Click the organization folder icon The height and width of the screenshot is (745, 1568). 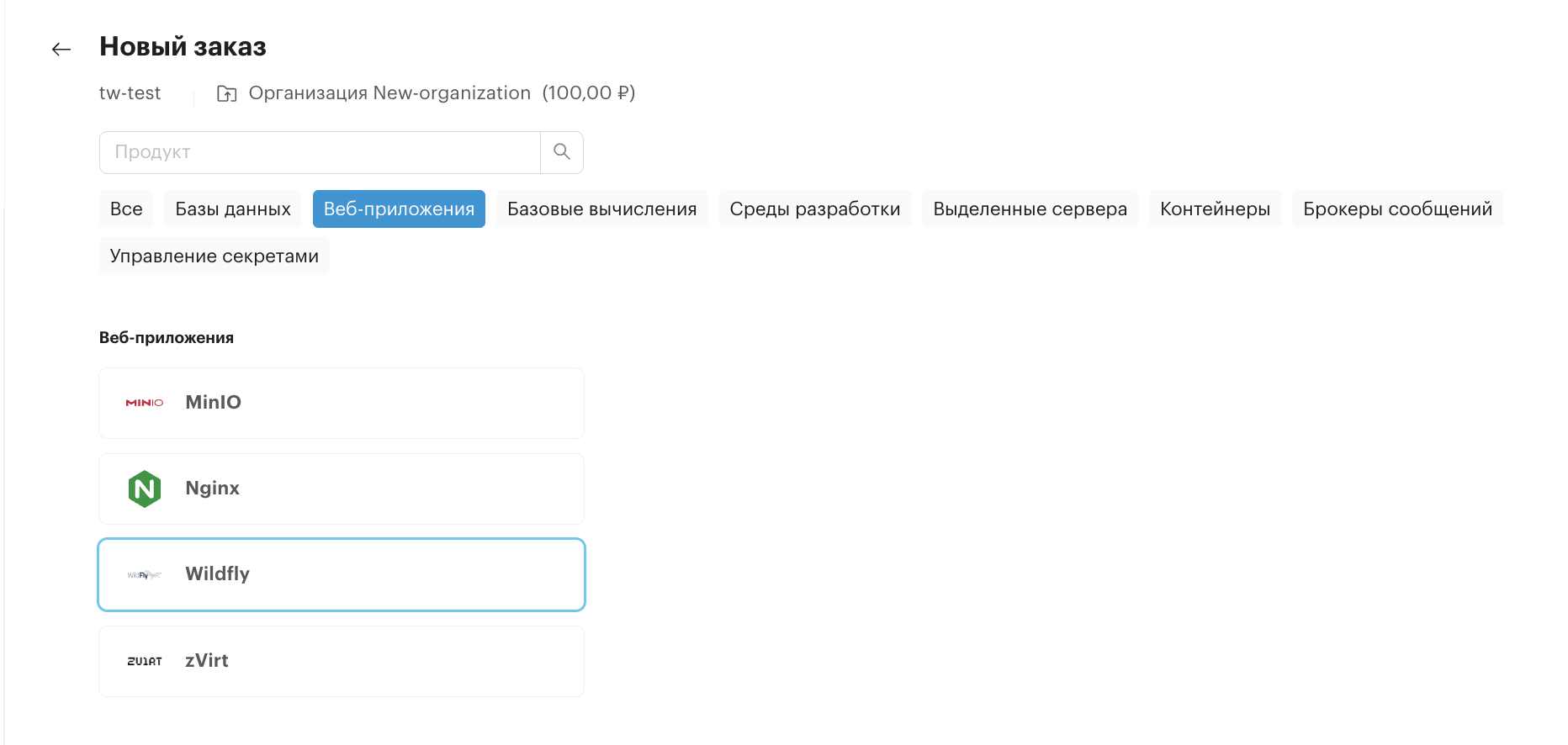coord(226,93)
